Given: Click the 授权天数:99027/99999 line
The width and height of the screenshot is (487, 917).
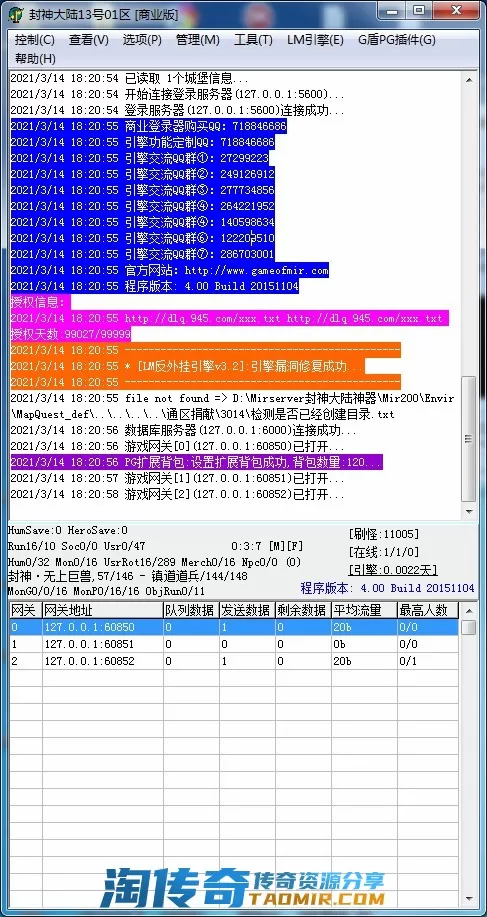Looking at the screenshot, I should click(70, 335).
